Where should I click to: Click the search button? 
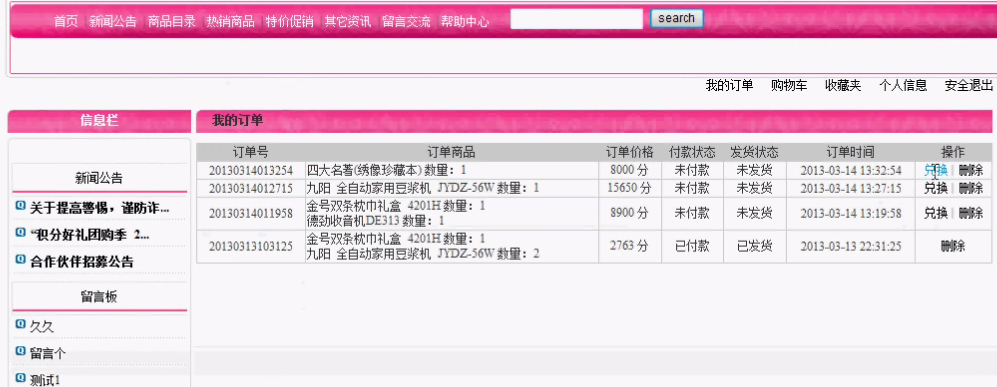677,18
